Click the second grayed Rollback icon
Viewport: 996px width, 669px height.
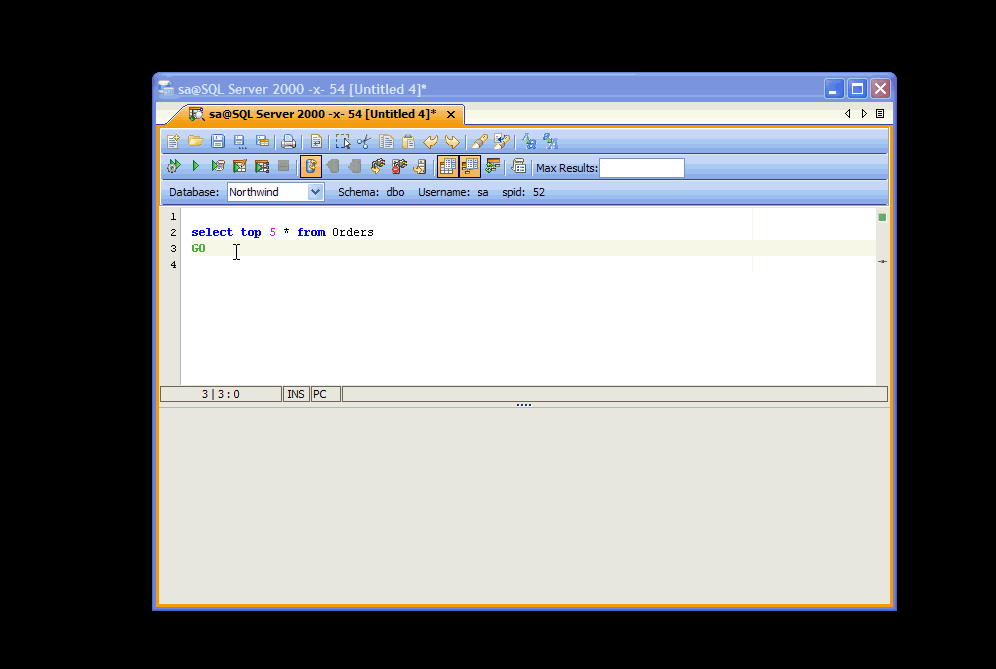tap(354, 166)
